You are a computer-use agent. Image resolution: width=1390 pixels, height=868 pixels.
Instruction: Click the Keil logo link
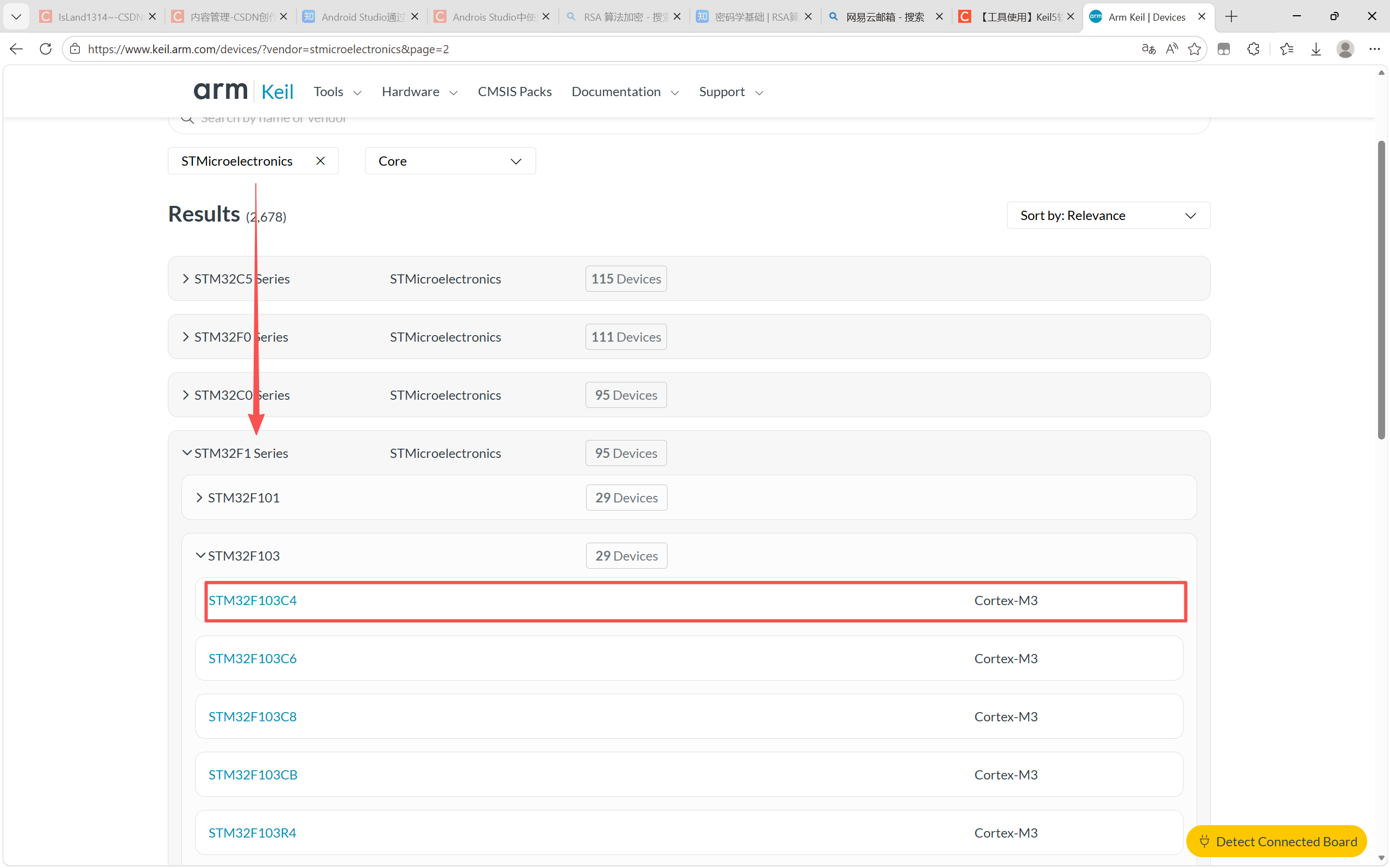point(277,92)
